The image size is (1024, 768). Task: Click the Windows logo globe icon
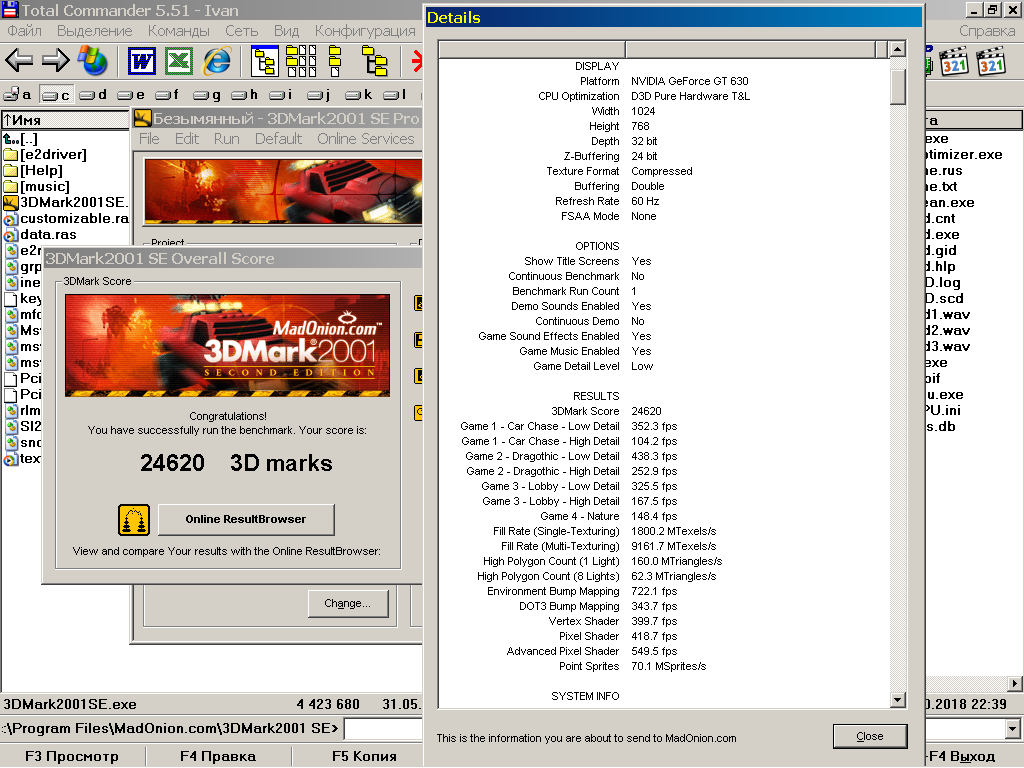[93, 62]
